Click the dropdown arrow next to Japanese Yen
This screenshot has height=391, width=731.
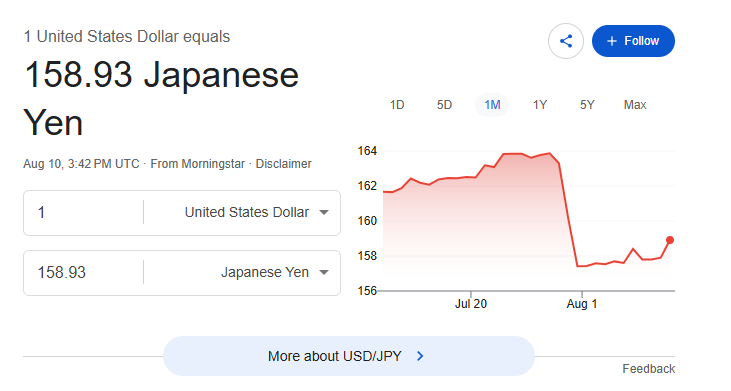tap(324, 272)
